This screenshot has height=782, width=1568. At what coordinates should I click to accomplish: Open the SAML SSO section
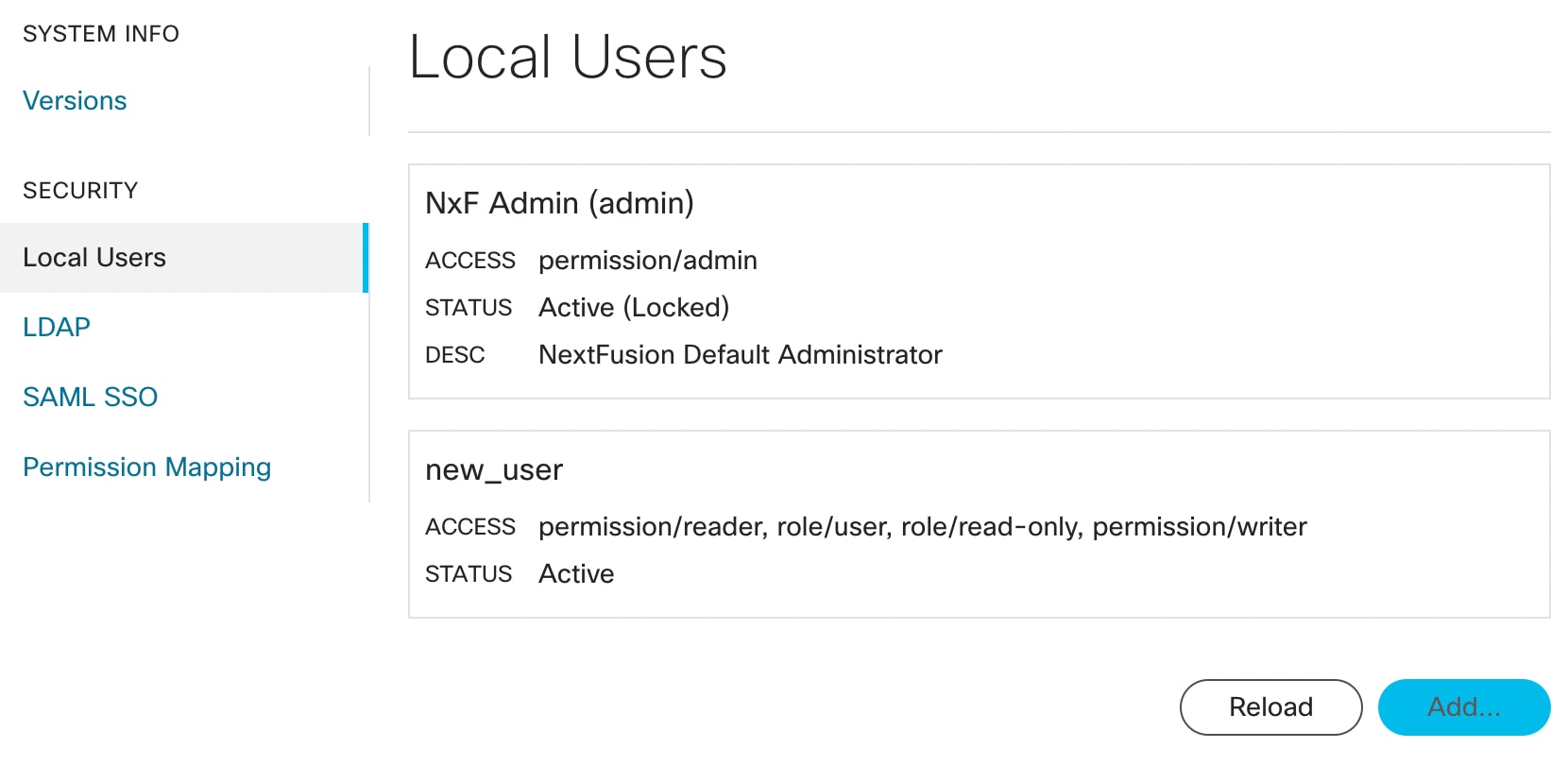click(x=91, y=398)
